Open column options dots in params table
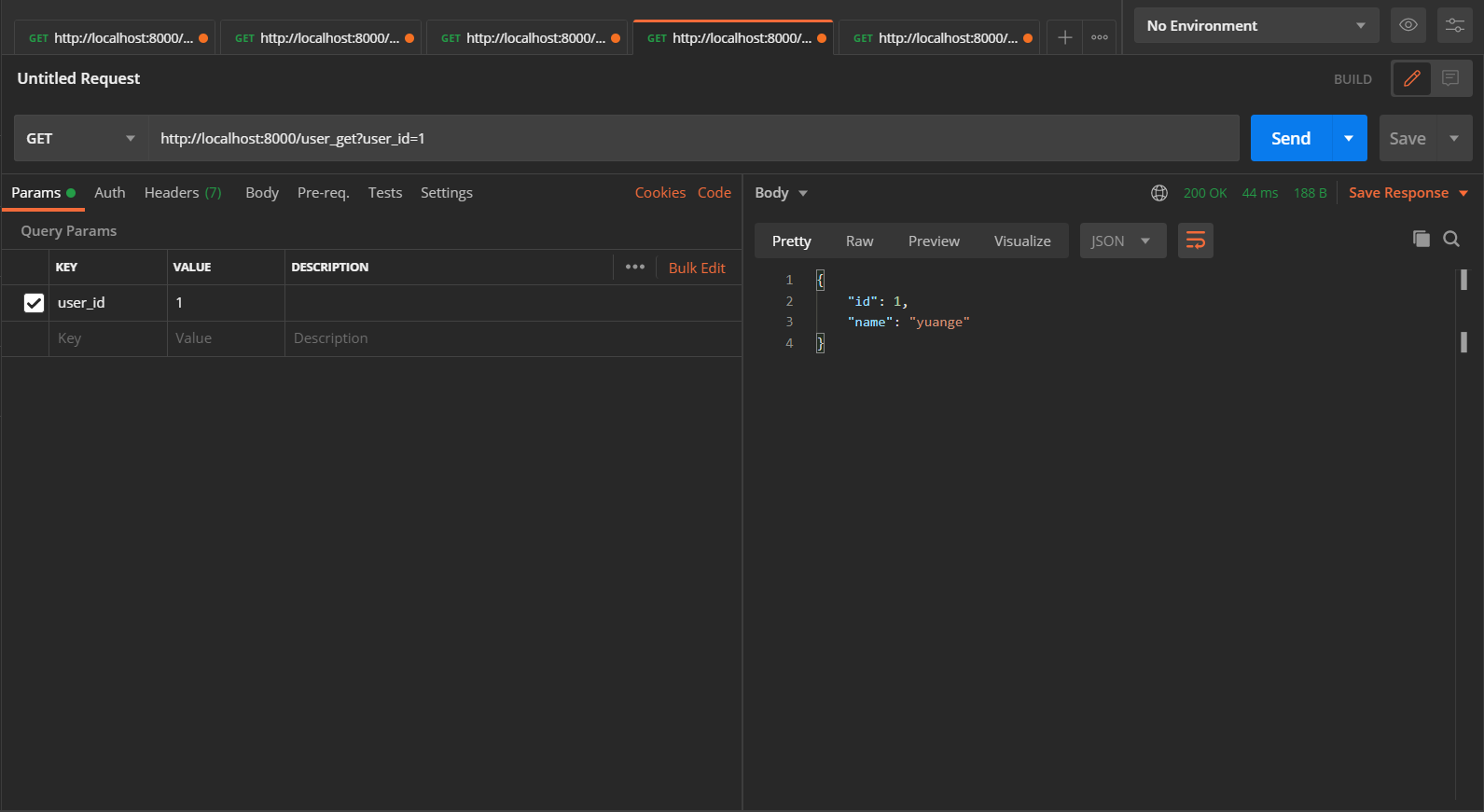1484x812 pixels. pos(635,267)
